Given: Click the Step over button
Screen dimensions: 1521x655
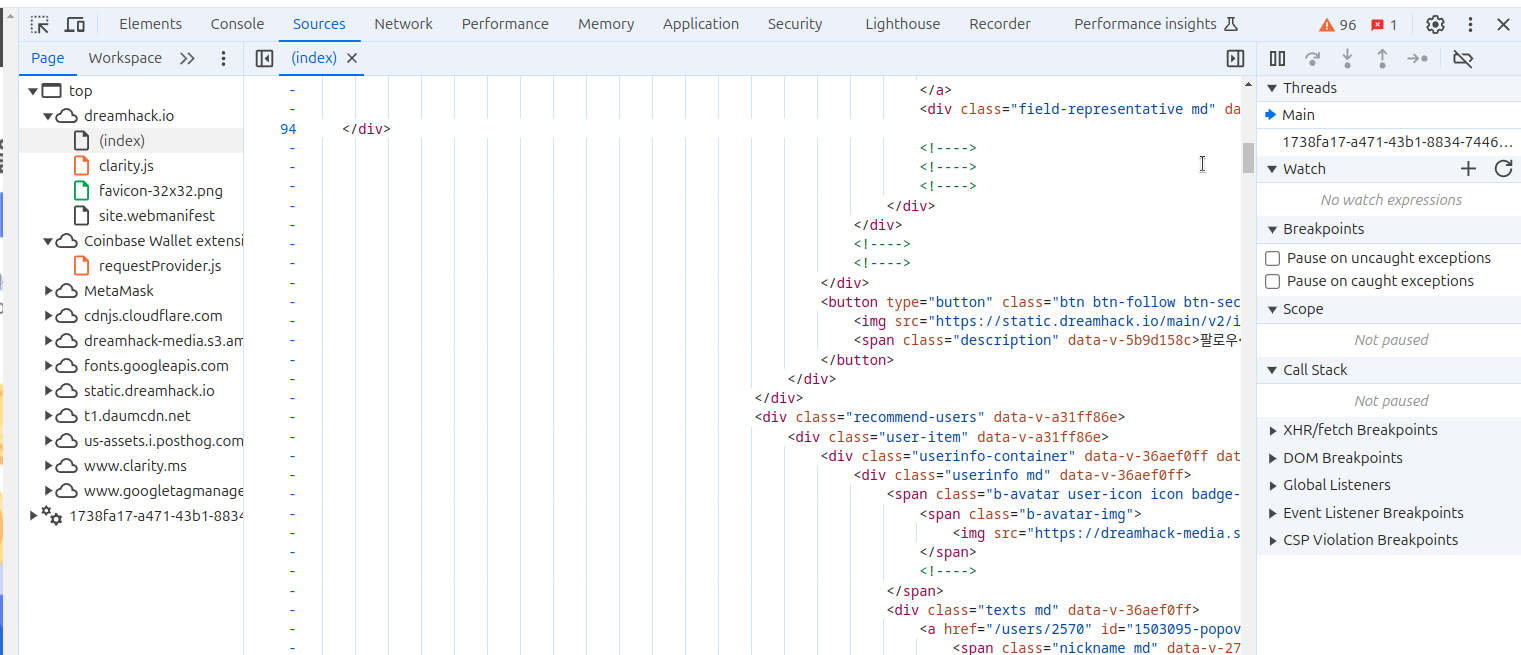Looking at the screenshot, I should tap(1312, 59).
